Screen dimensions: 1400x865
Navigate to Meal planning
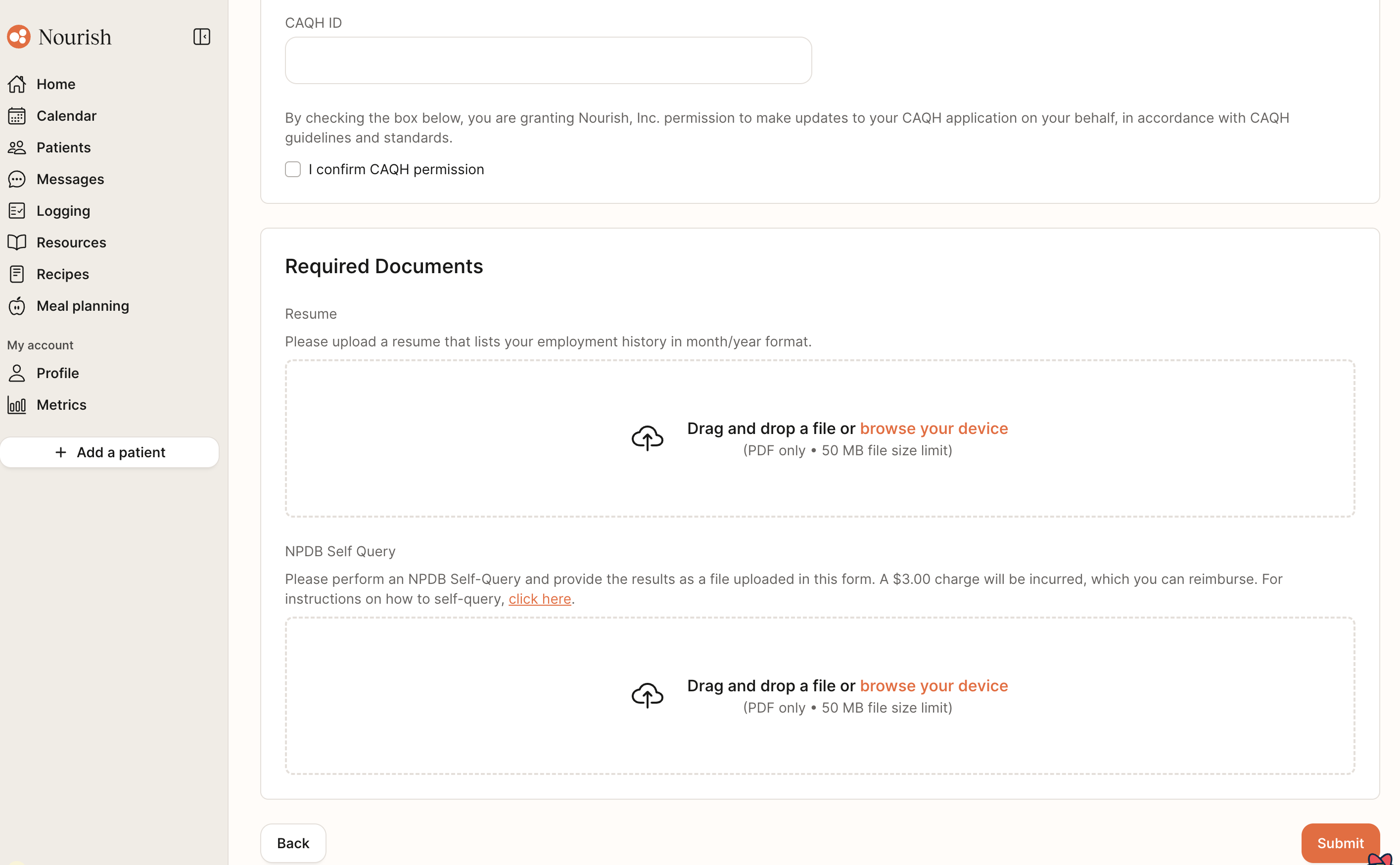[82, 306]
